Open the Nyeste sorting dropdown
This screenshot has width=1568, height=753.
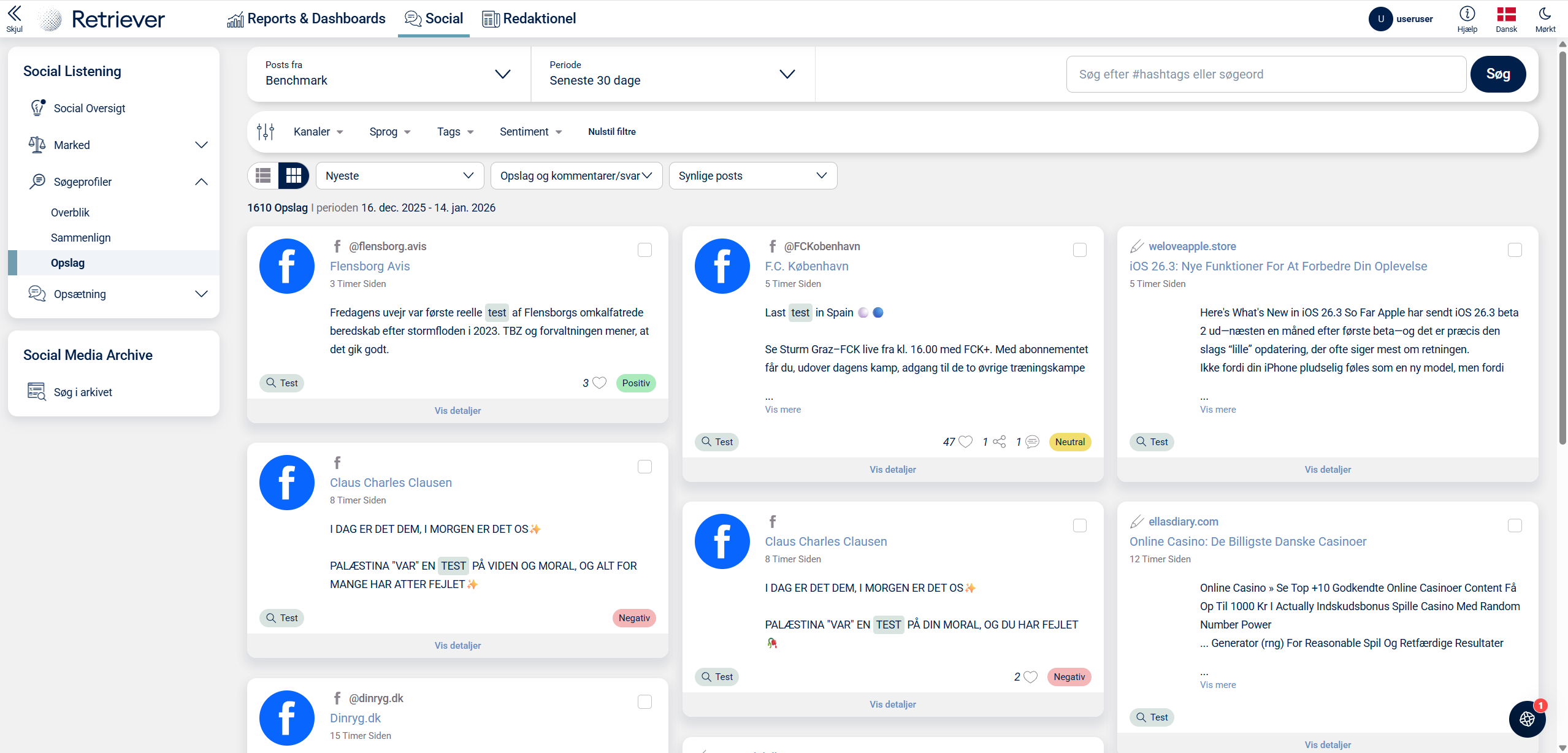click(x=399, y=176)
